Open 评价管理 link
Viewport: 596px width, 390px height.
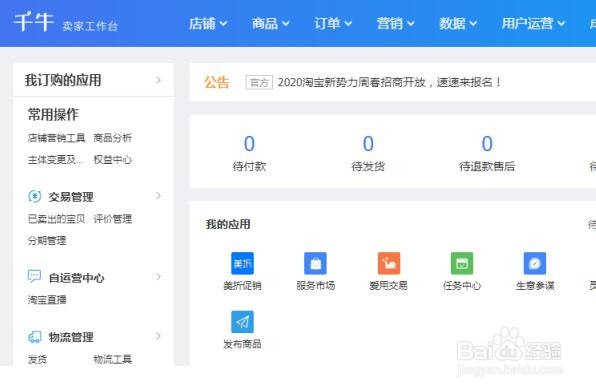pos(113,219)
